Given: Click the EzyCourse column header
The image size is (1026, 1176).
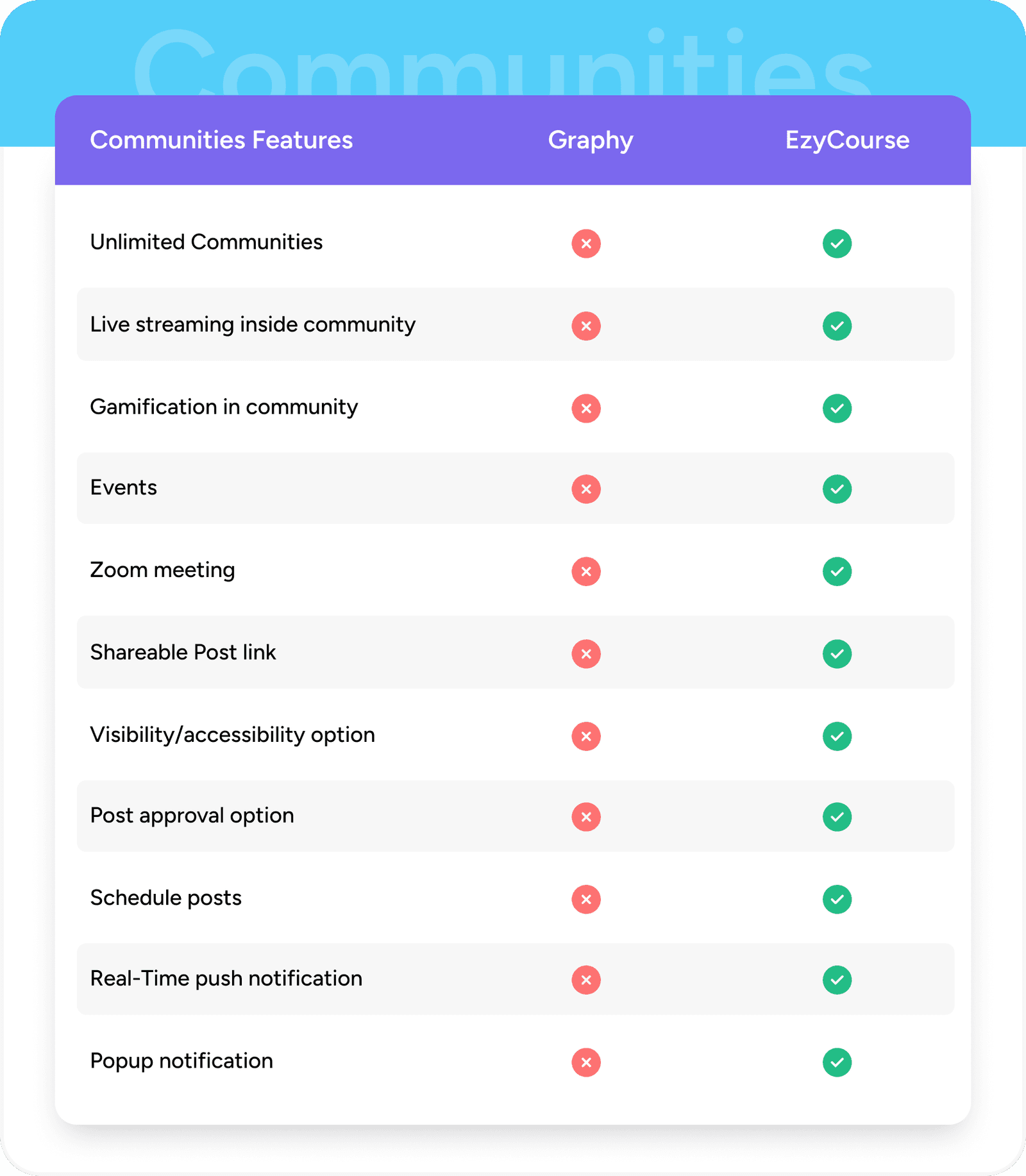Looking at the screenshot, I should click(x=847, y=140).
